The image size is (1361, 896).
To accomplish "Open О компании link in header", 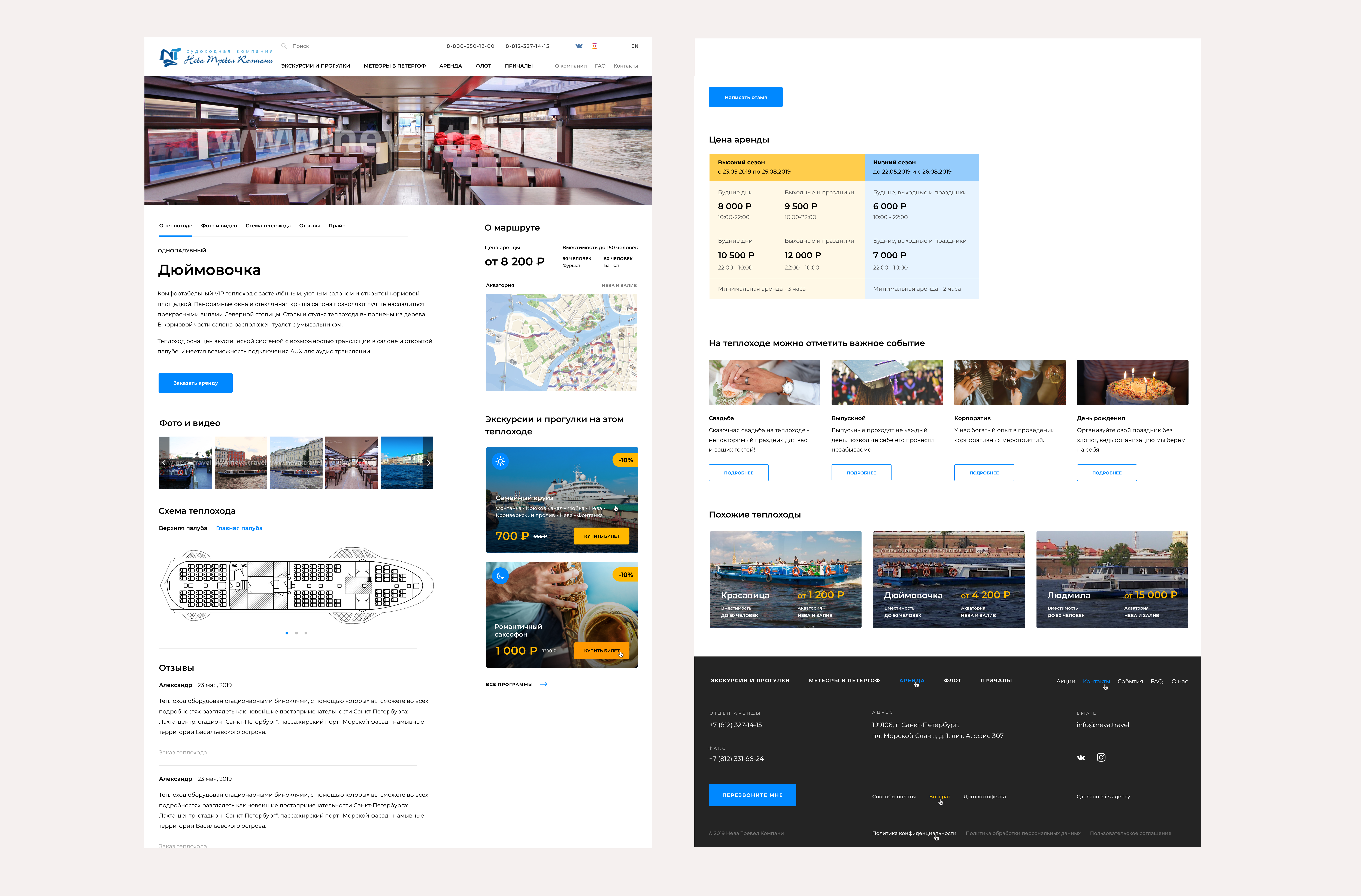I will coord(571,66).
